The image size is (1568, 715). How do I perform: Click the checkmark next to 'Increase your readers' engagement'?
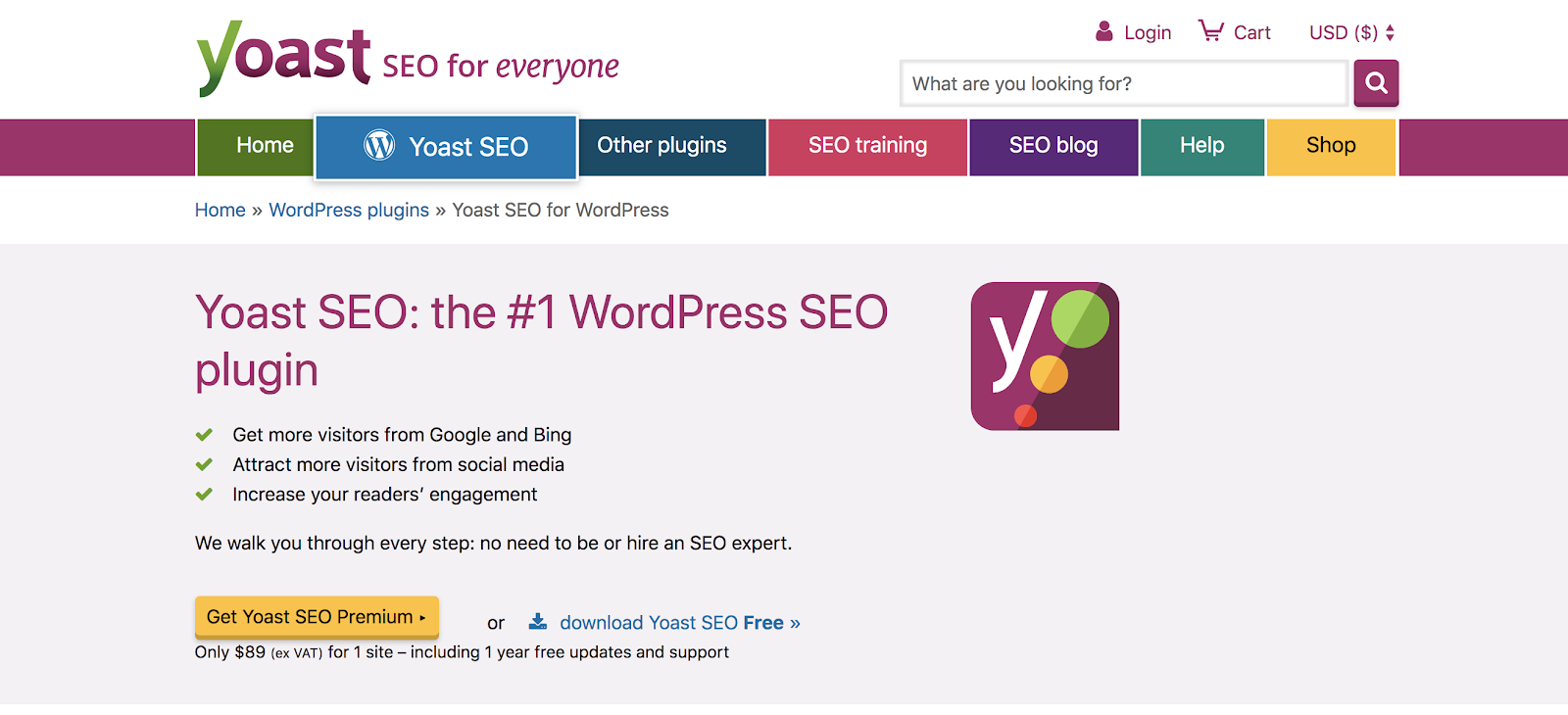tap(205, 492)
